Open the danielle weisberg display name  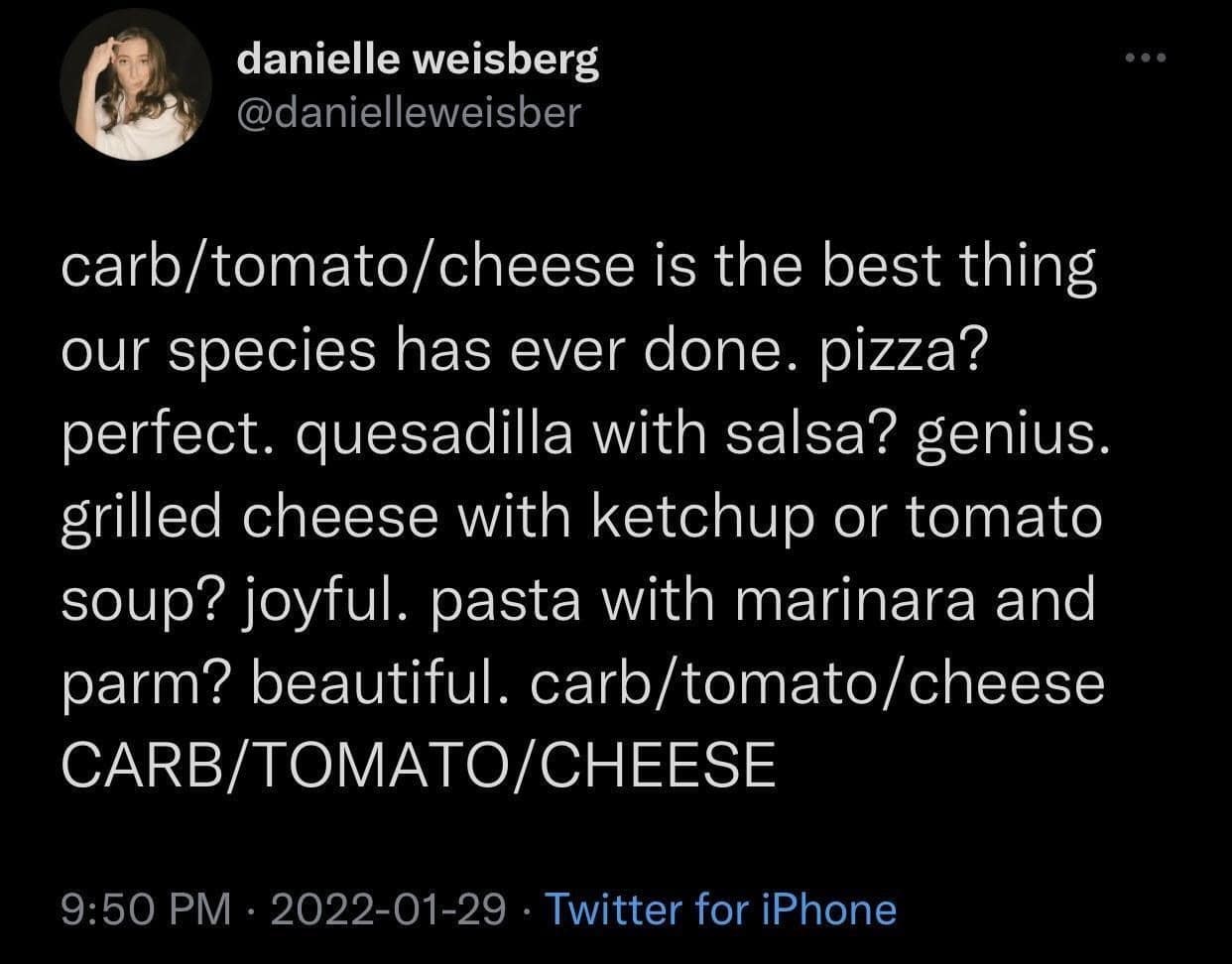[418, 60]
